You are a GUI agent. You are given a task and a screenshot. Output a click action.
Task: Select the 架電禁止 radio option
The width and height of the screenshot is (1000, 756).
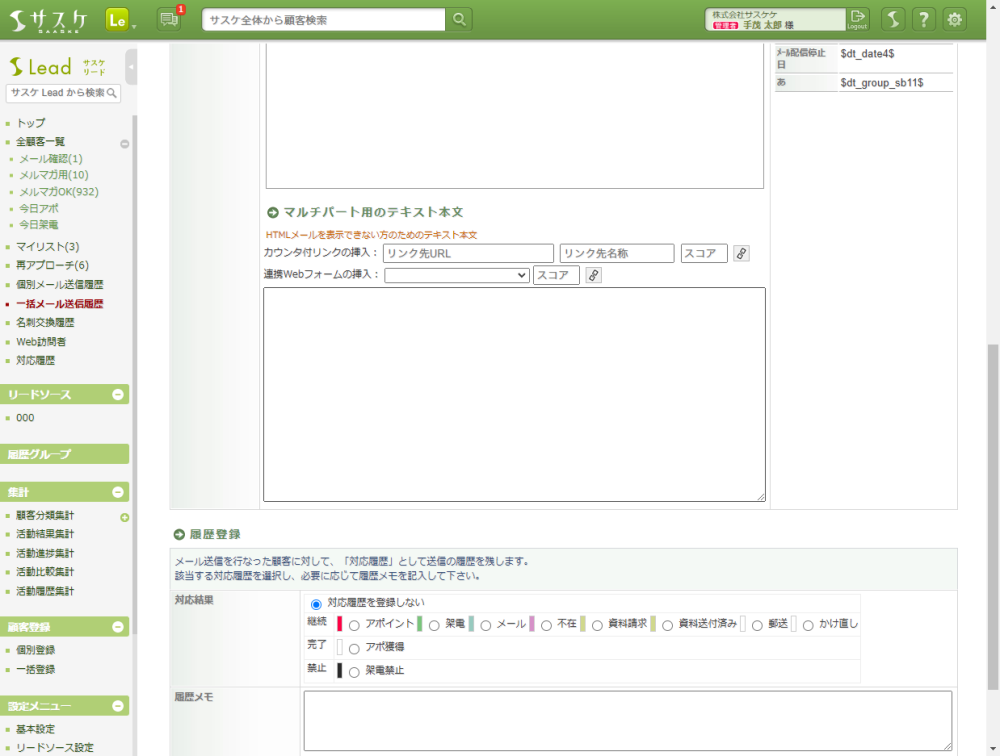(x=354, y=671)
